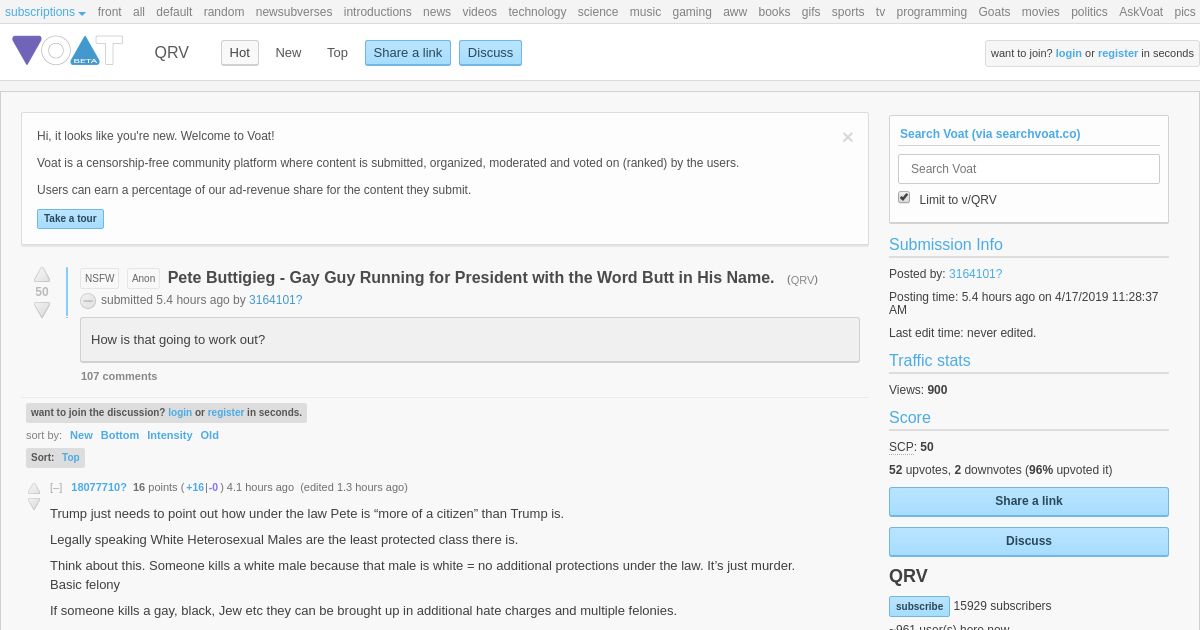Open the QRV subverse title in the header

point(172,53)
